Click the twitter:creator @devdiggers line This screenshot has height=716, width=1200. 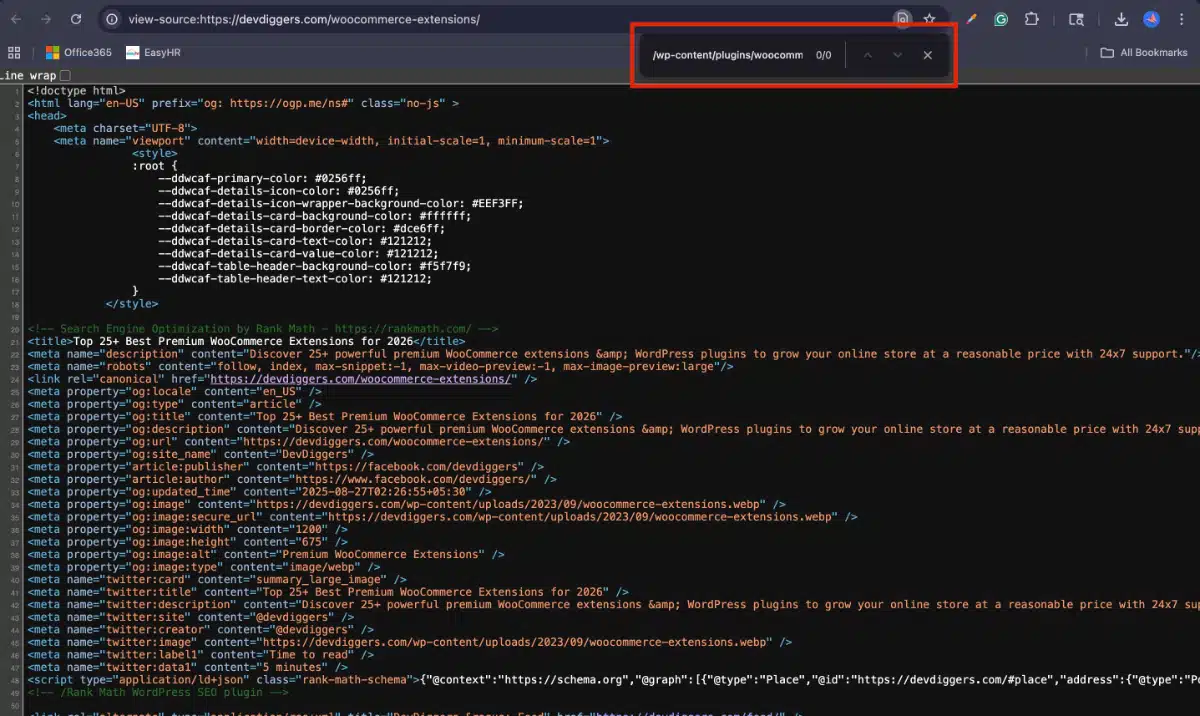(200, 629)
